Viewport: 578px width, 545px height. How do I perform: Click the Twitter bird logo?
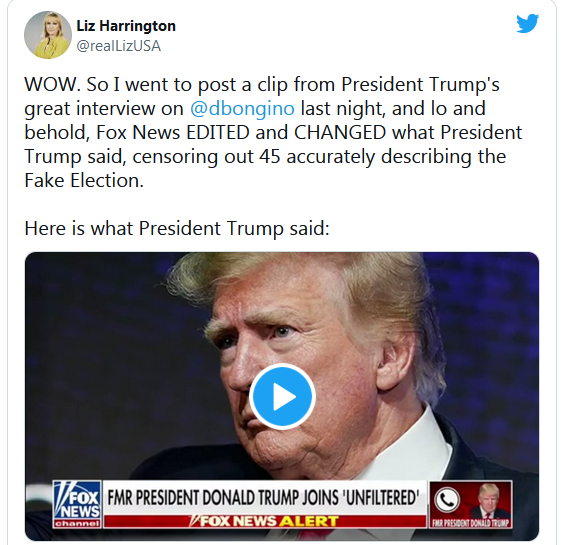527,24
